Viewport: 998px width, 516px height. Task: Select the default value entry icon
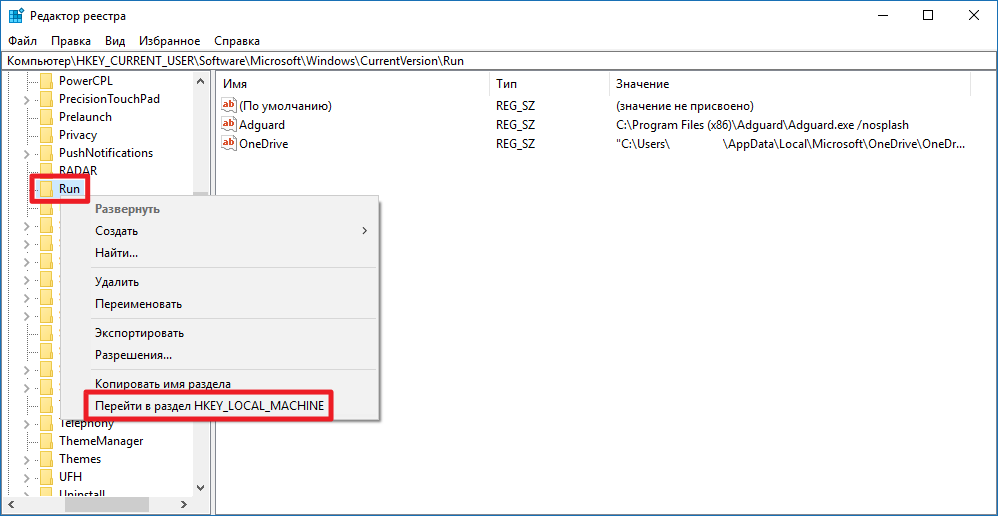(228, 106)
